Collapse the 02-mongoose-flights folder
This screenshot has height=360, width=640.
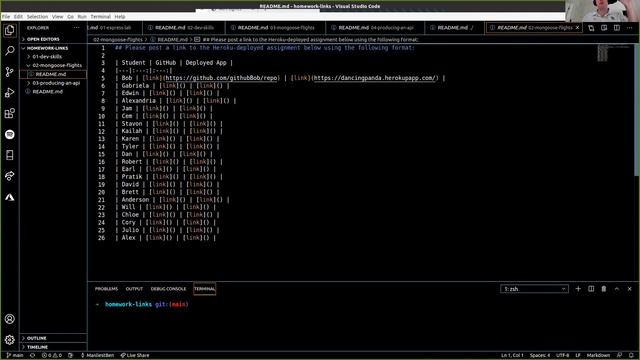(x=57, y=65)
